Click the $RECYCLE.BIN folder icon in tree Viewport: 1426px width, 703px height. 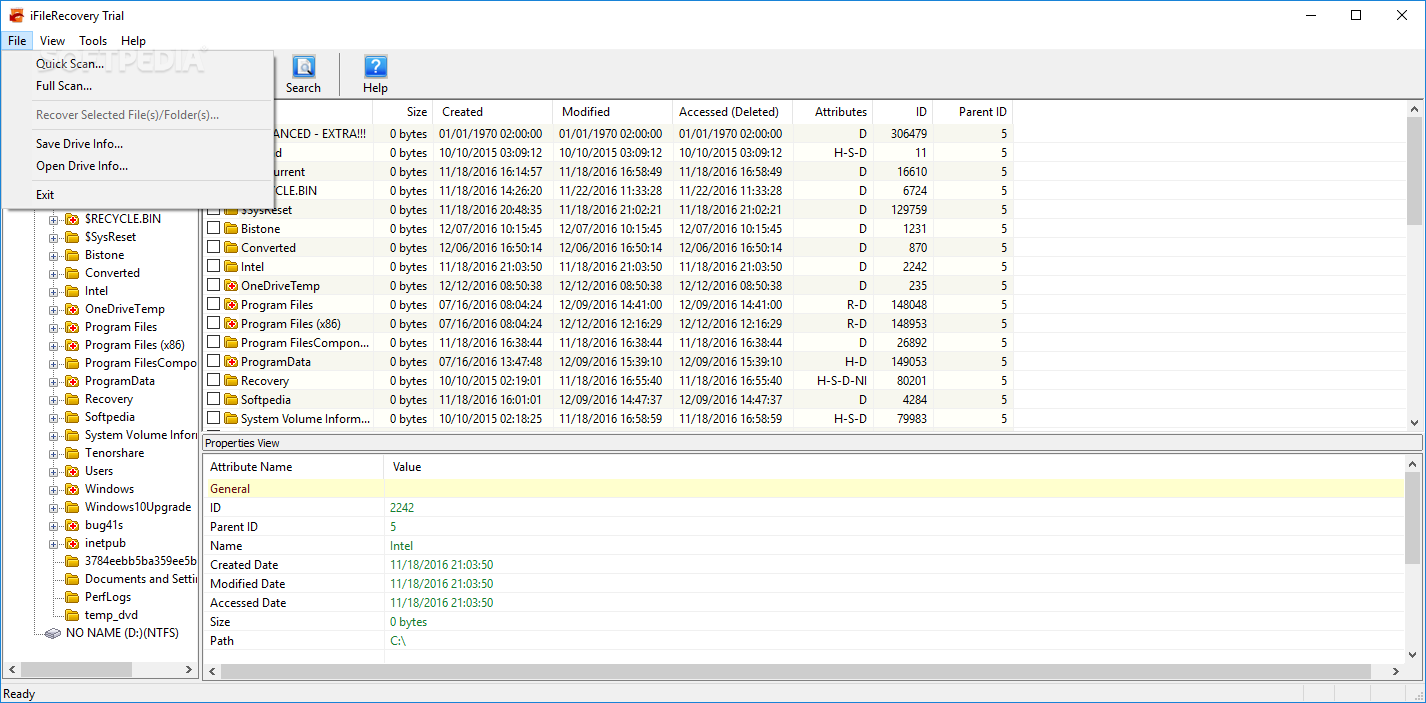(72, 219)
